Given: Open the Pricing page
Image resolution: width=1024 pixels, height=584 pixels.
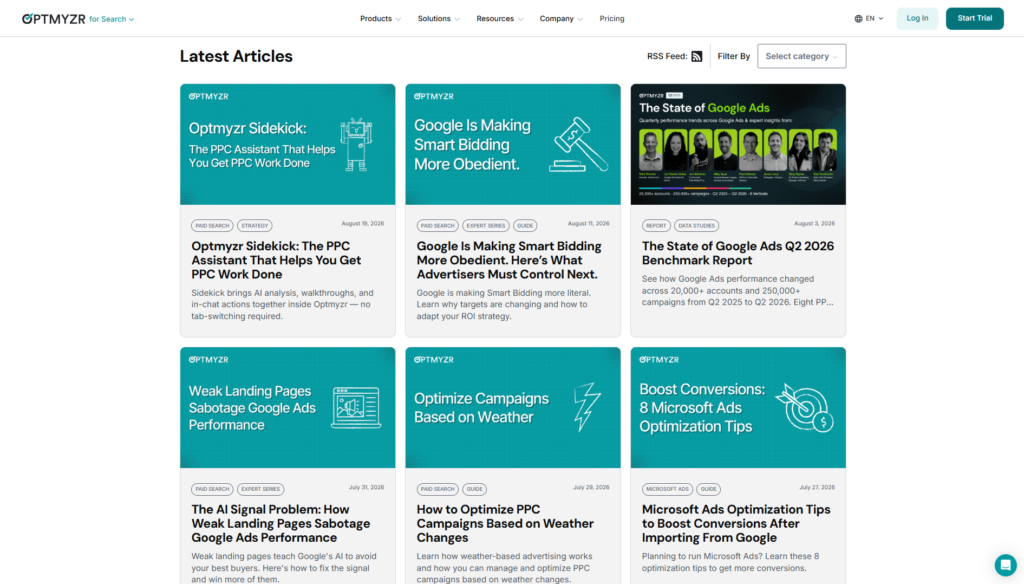Looking at the screenshot, I should click(612, 19).
